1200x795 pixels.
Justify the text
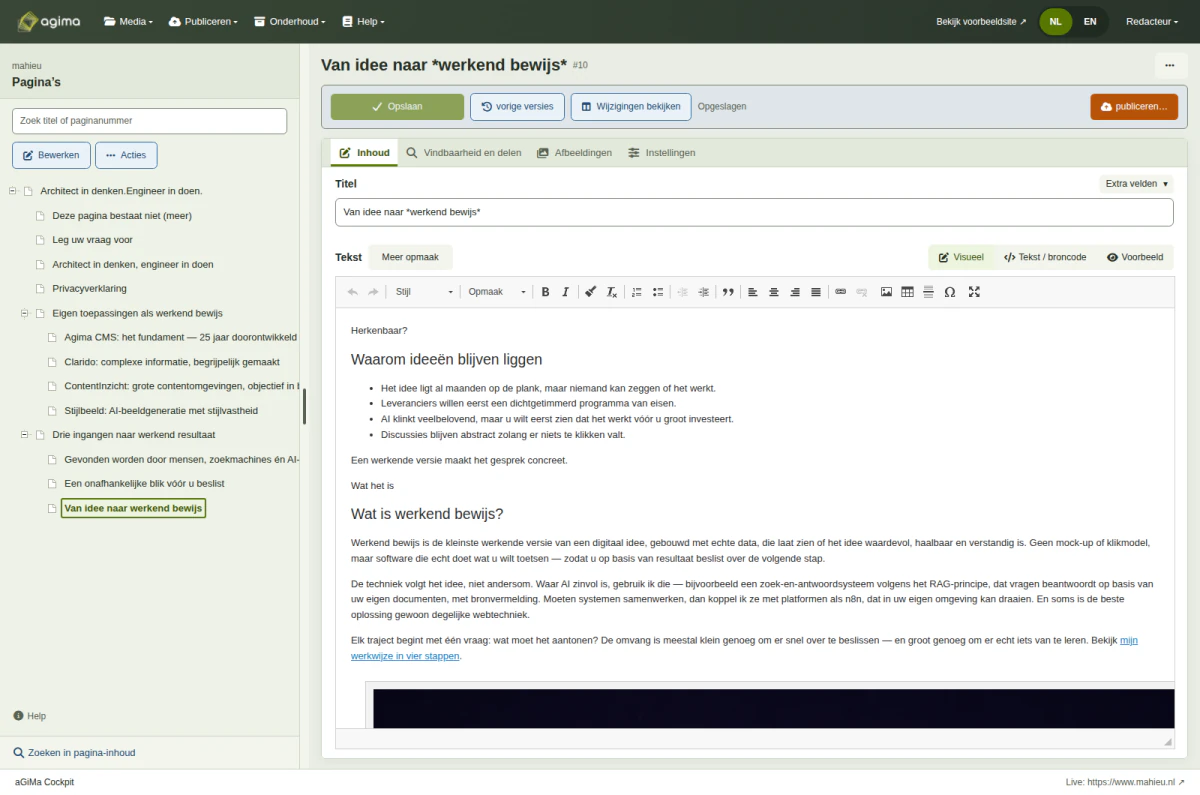click(x=816, y=292)
